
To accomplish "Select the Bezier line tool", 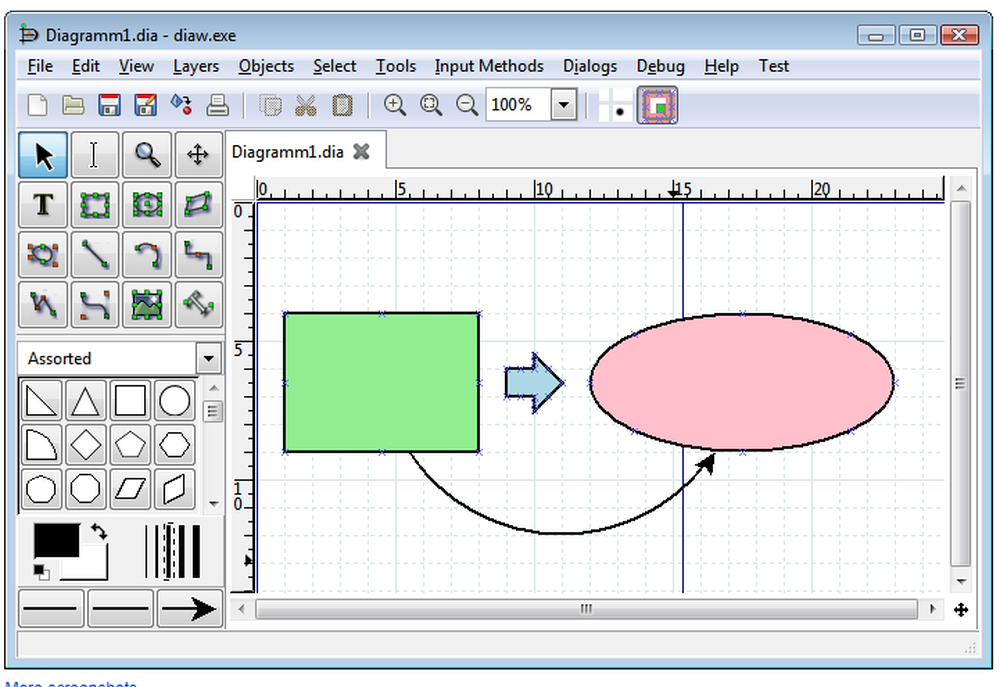I will [94, 304].
